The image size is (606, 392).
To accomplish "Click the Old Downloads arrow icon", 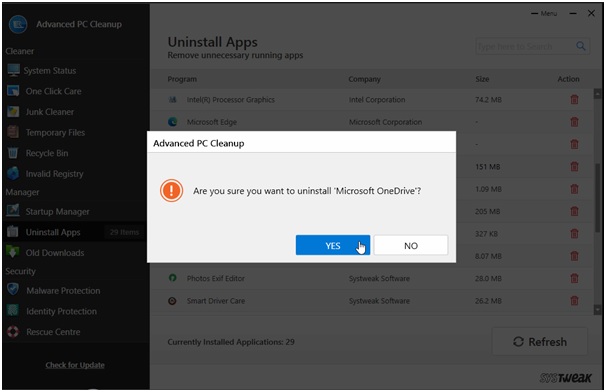I will pyautogui.click(x=13, y=252).
